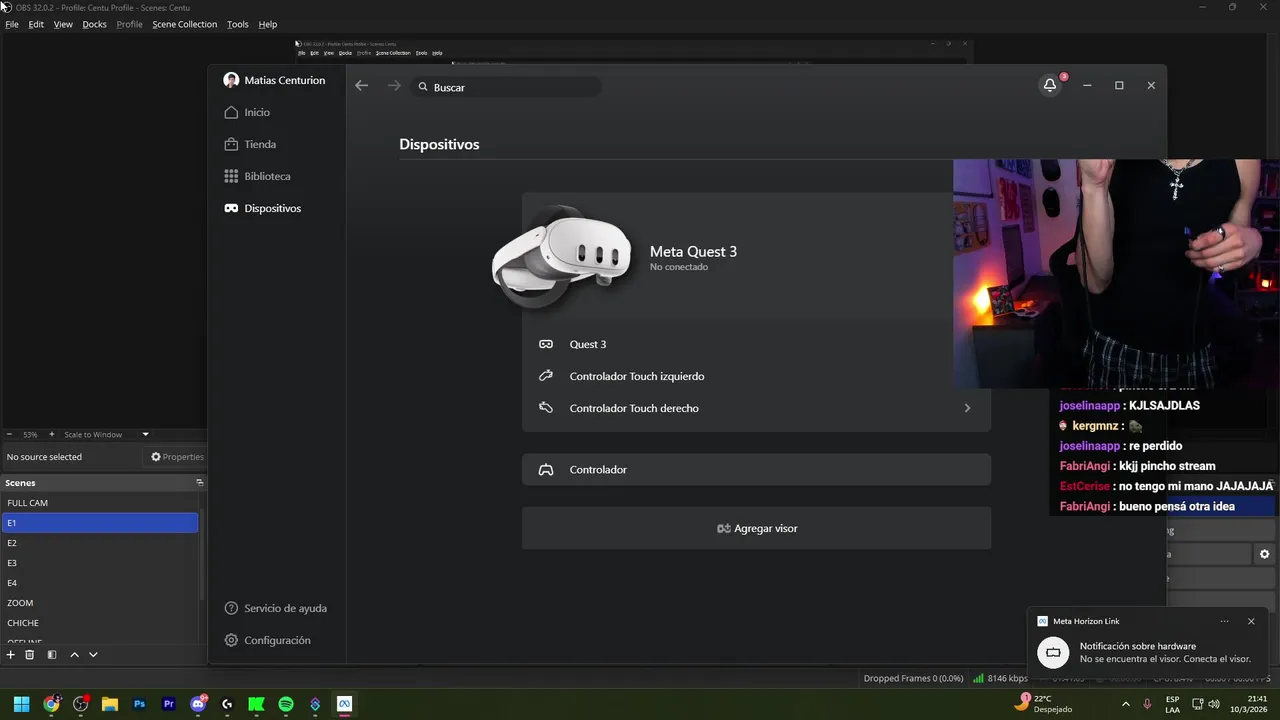Image resolution: width=1280 pixels, height=720 pixels.
Task: Open the Scale to Window dropdown
Action: pyautogui.click(x=106, y=434)
